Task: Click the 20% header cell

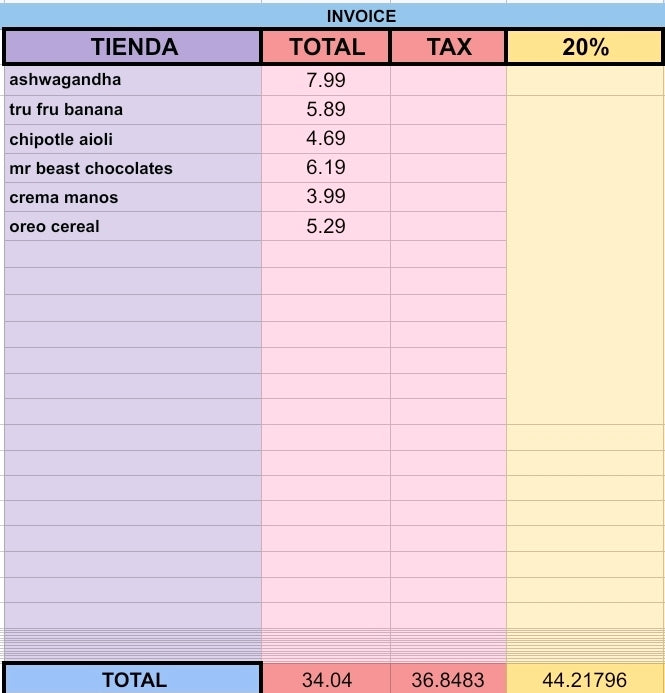Action: pos(584,47)
